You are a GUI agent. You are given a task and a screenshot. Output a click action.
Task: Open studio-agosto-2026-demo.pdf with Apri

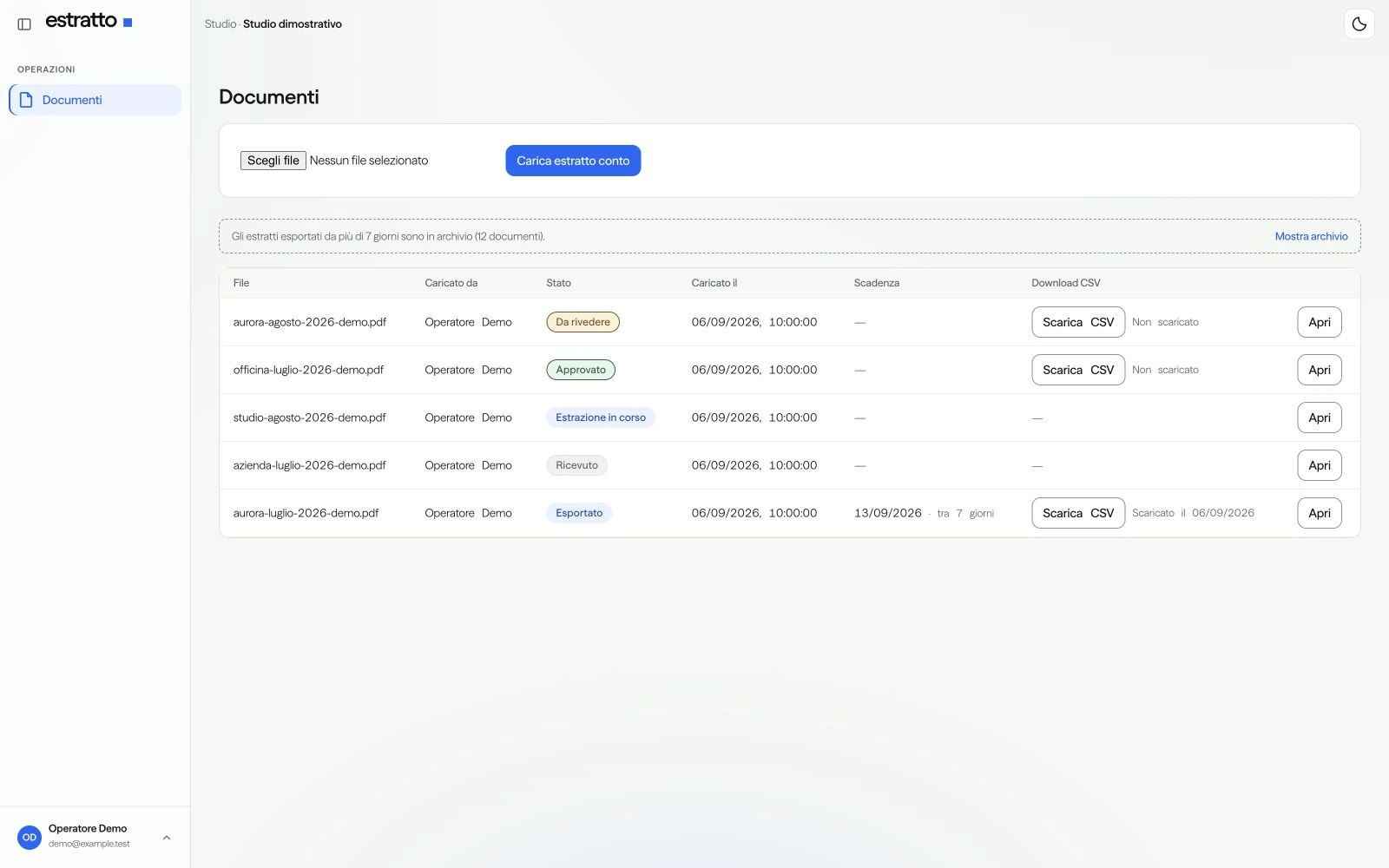[x=1320, y=418]
